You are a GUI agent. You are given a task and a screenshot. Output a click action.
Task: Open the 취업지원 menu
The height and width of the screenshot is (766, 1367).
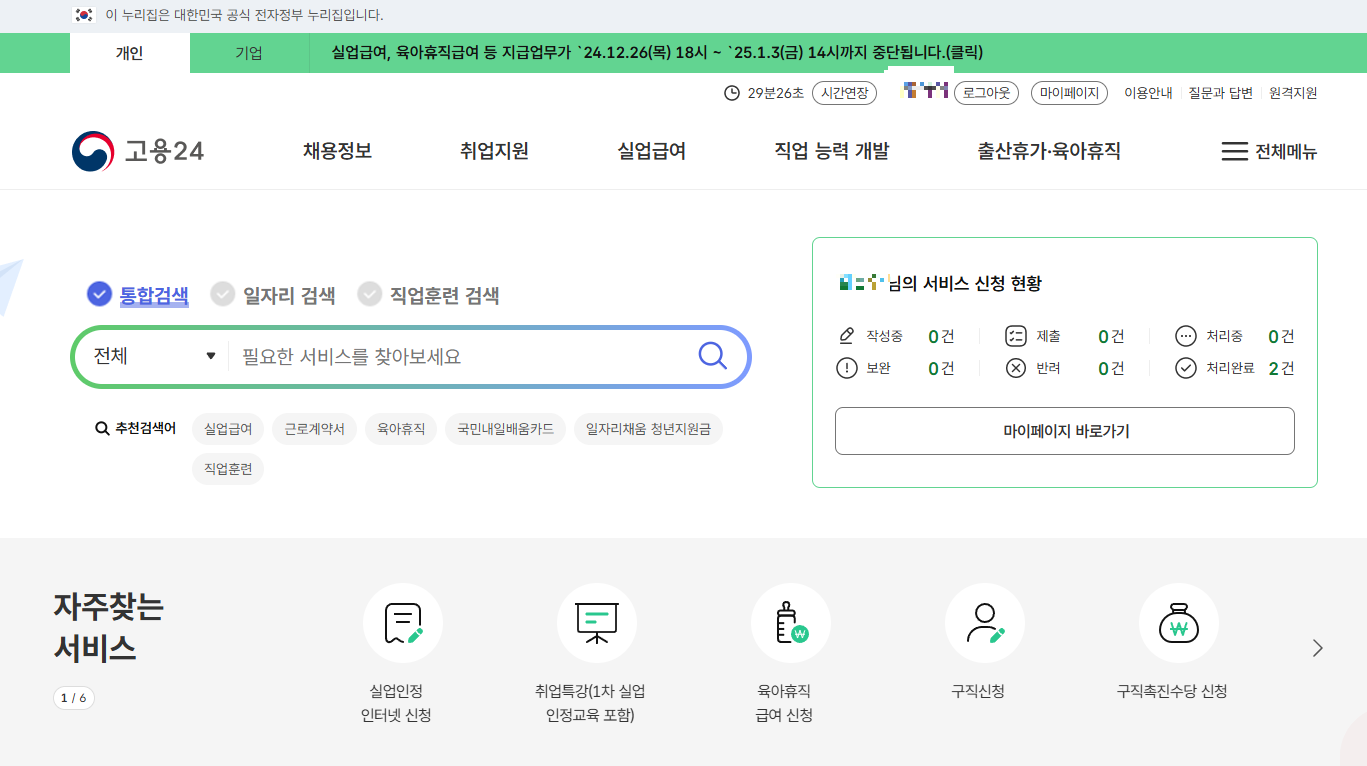pyautogui.click(x=494, y=152)
